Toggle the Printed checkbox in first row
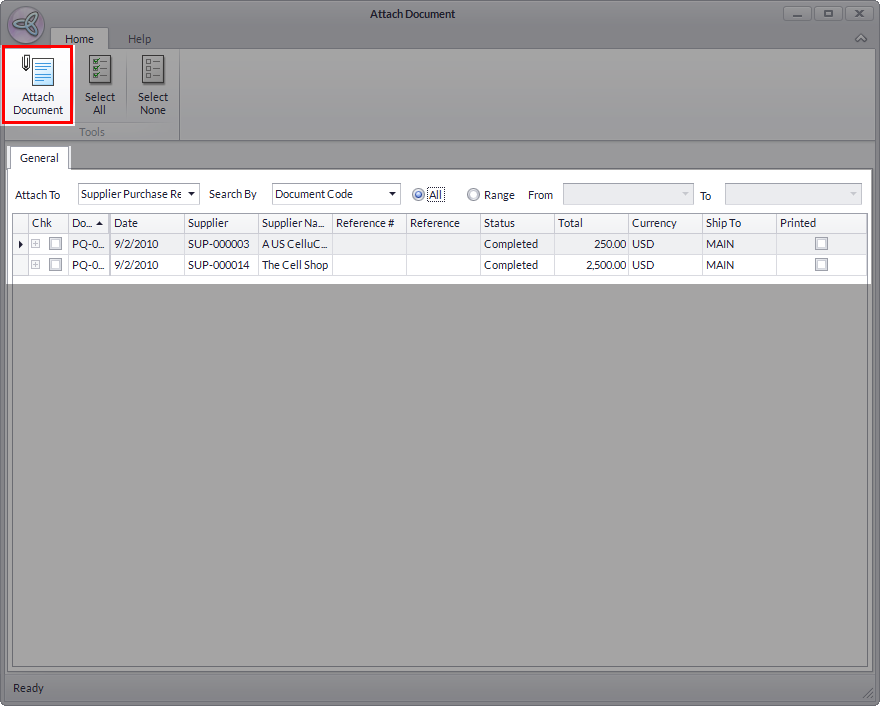Viewport: 880px width, 706px height. pos(821,244)
